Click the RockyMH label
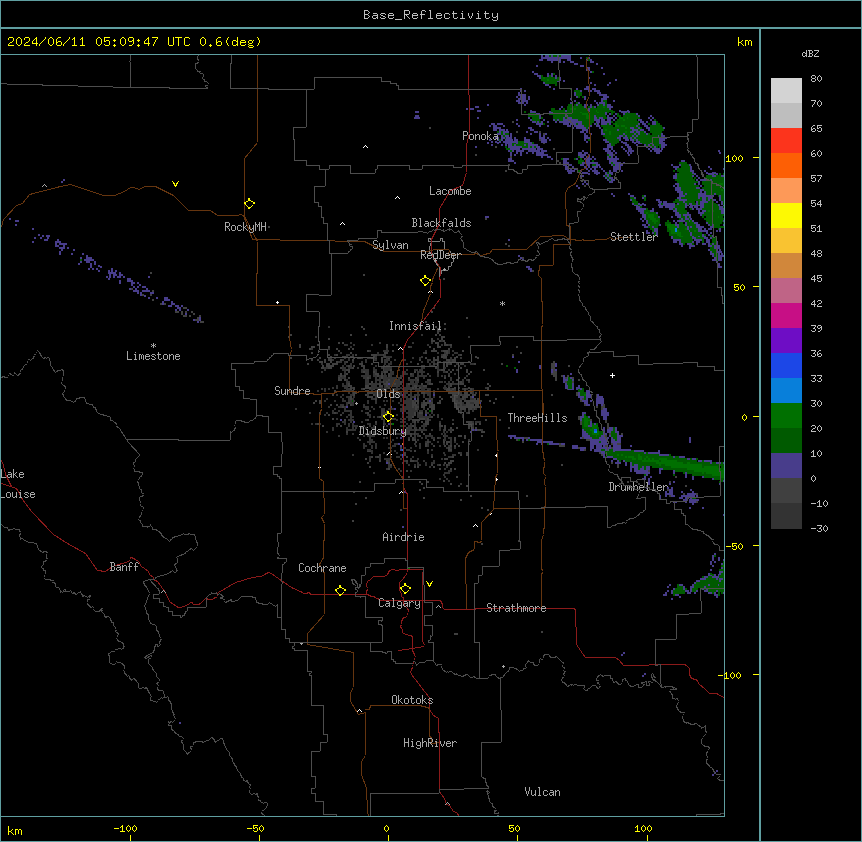 coord(245,227)
